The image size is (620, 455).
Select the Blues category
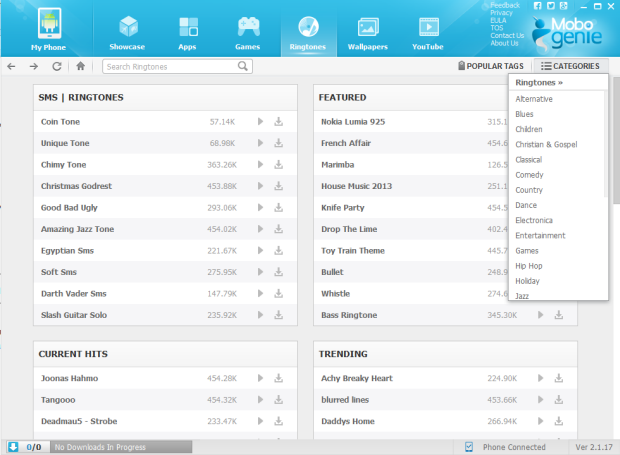524,114
